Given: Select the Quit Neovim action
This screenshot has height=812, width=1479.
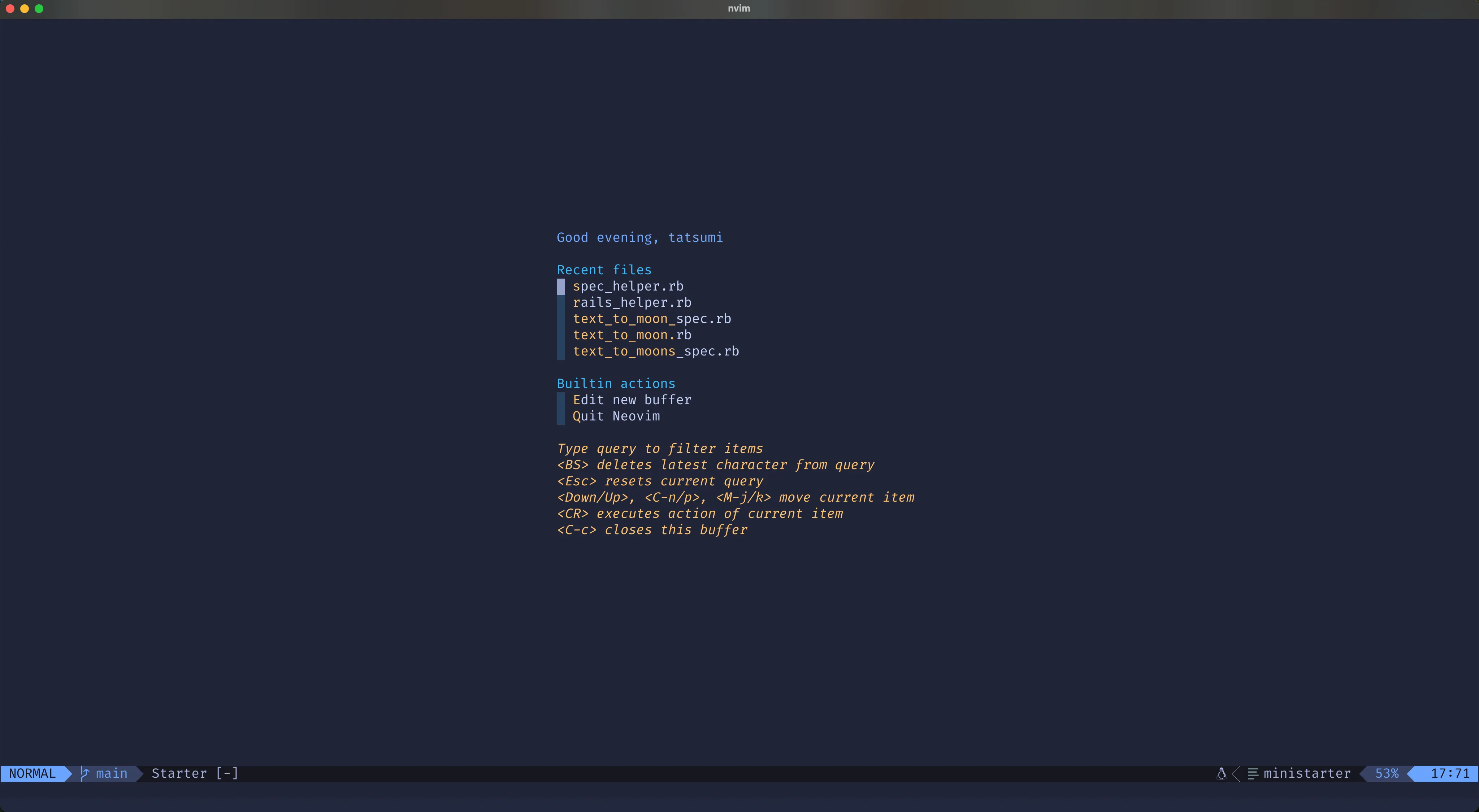Looking at the screenshot, I should [x=616, y=416].
